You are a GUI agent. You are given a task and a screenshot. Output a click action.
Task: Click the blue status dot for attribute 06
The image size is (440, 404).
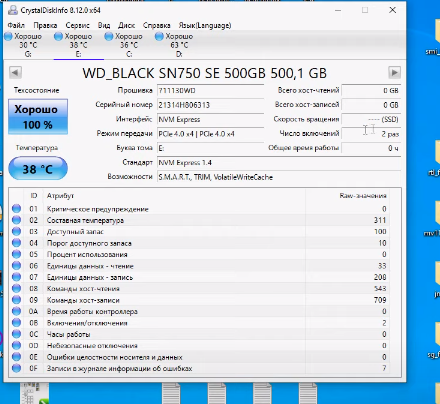16,266
